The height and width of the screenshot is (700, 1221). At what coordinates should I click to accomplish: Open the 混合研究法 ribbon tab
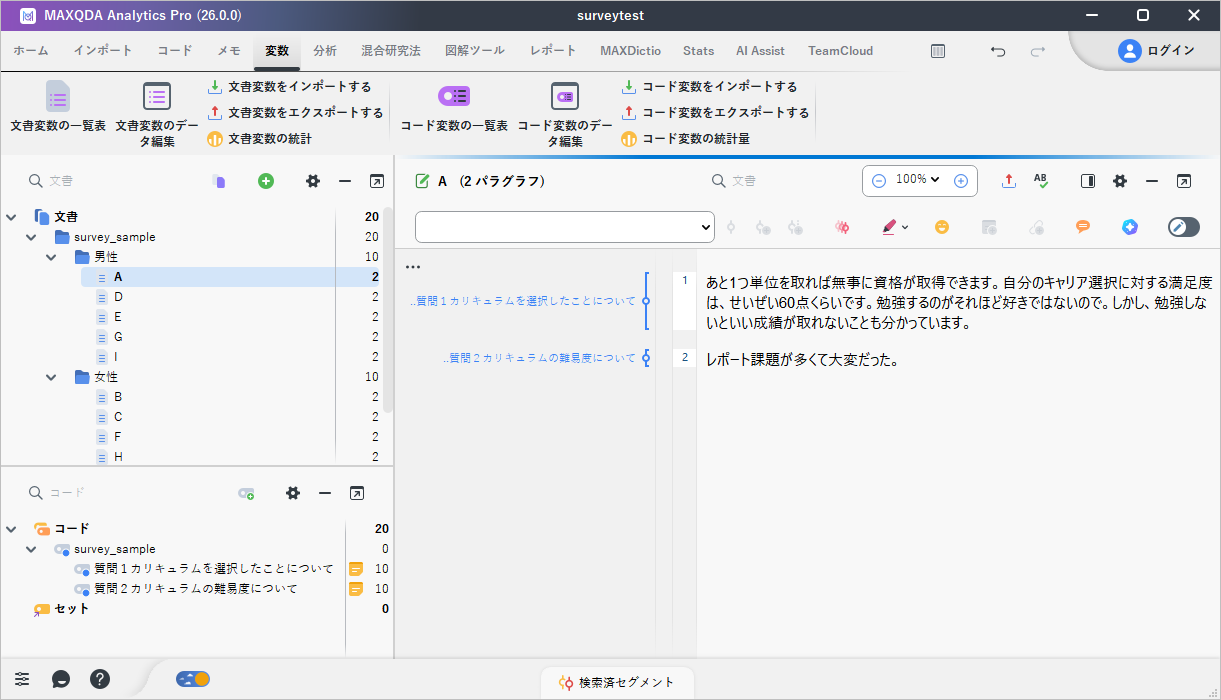(390, 51)
